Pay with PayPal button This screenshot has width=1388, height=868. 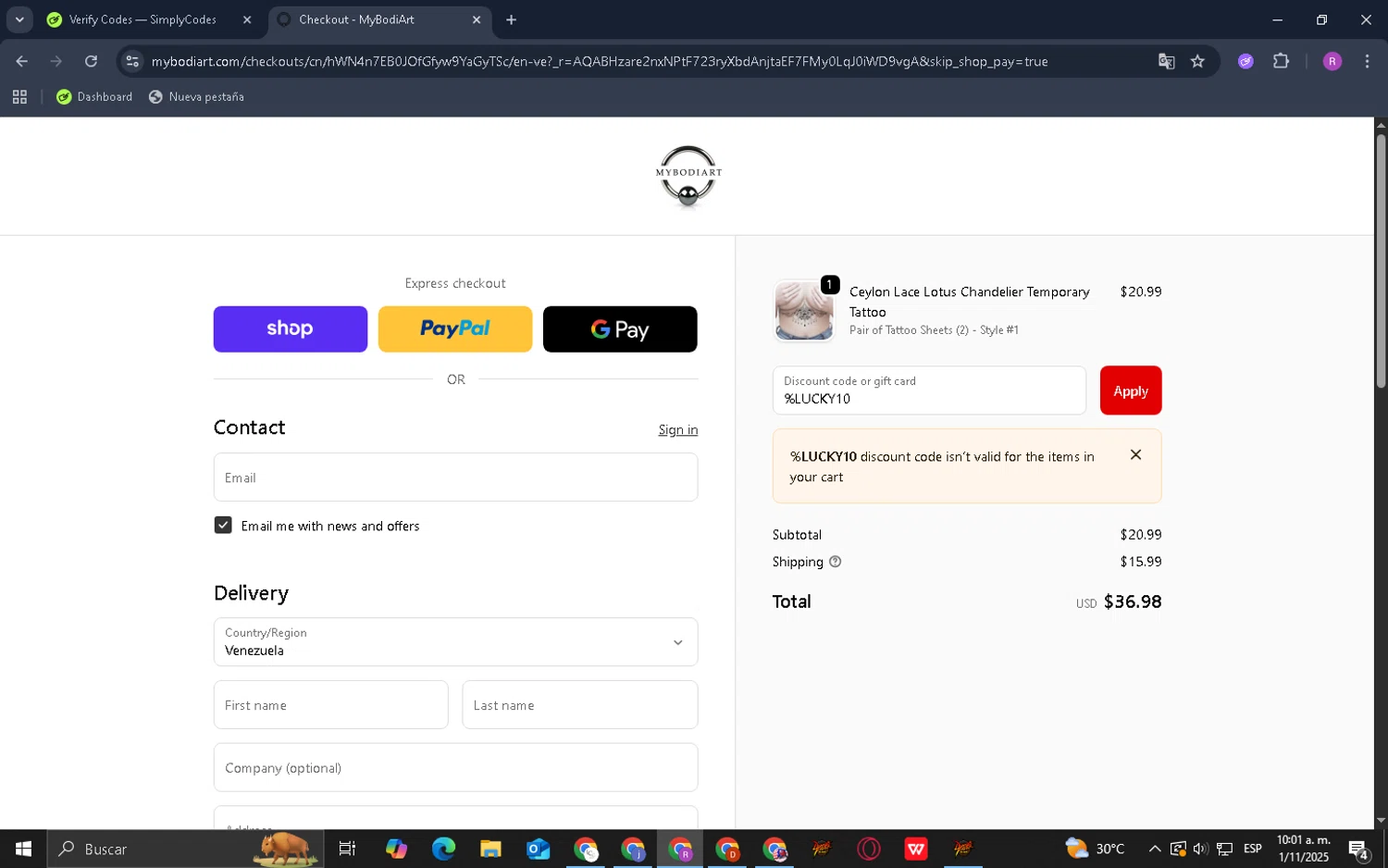(x=455, y=329)
